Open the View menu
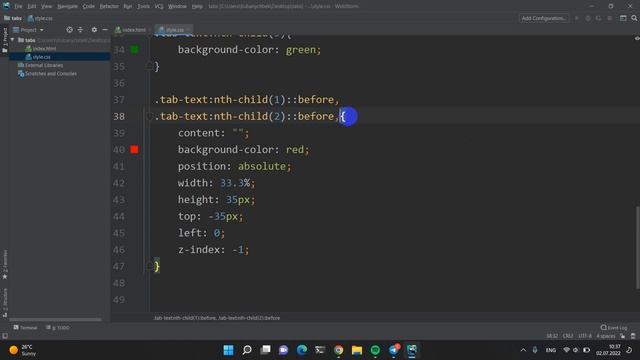This screenshot has width=640, height=360. coord(47,7)
